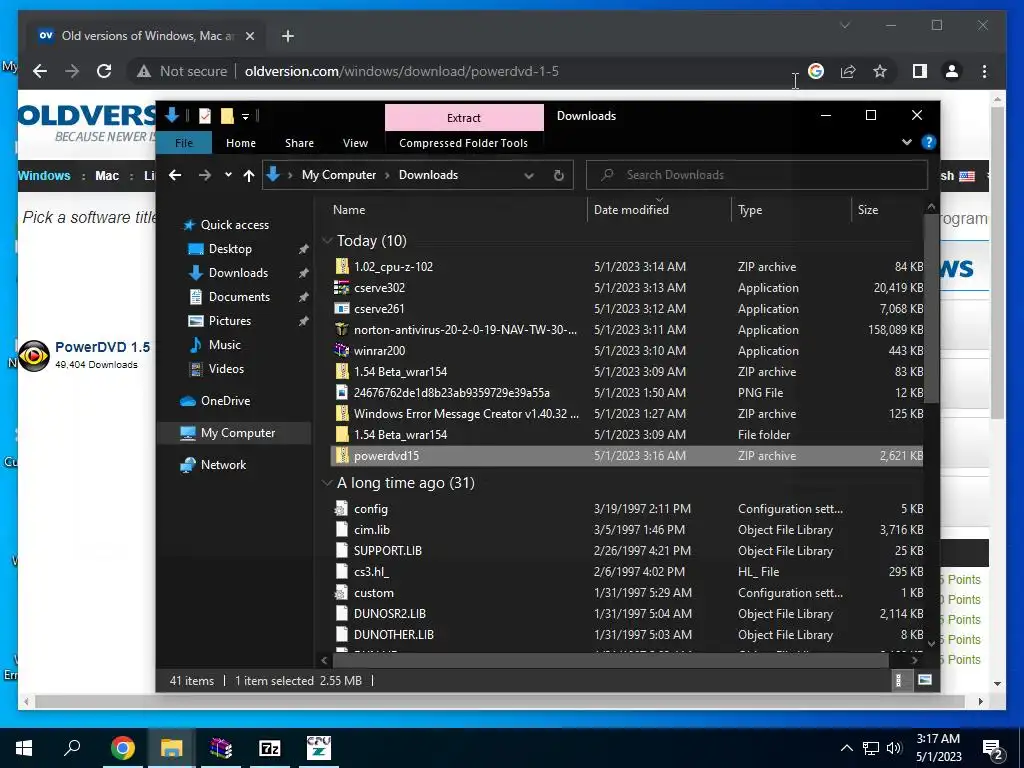The height and width of the screenshot is (768, 1024).
Task: Click My Computer in the breadcrumb path
Action: click(338, 175)
